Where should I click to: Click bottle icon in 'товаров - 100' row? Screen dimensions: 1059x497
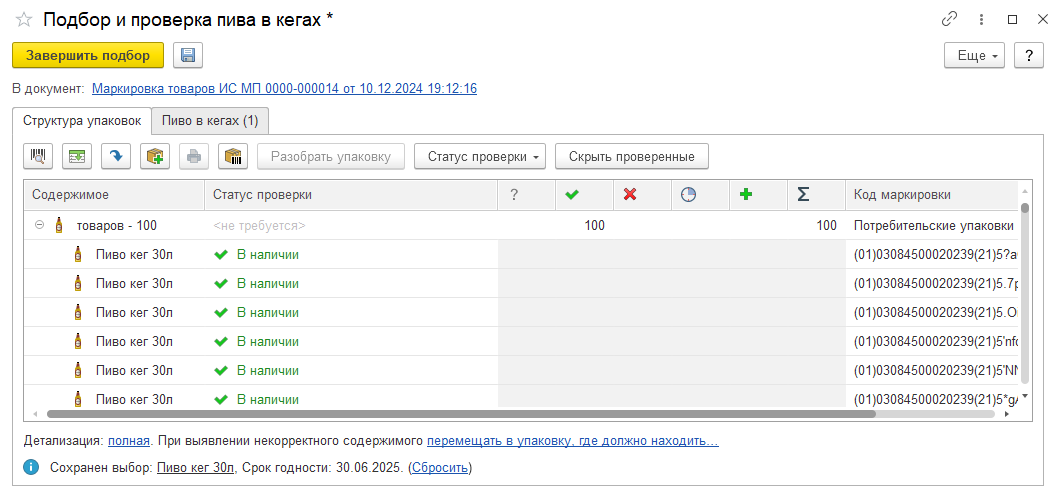(59, 225)
